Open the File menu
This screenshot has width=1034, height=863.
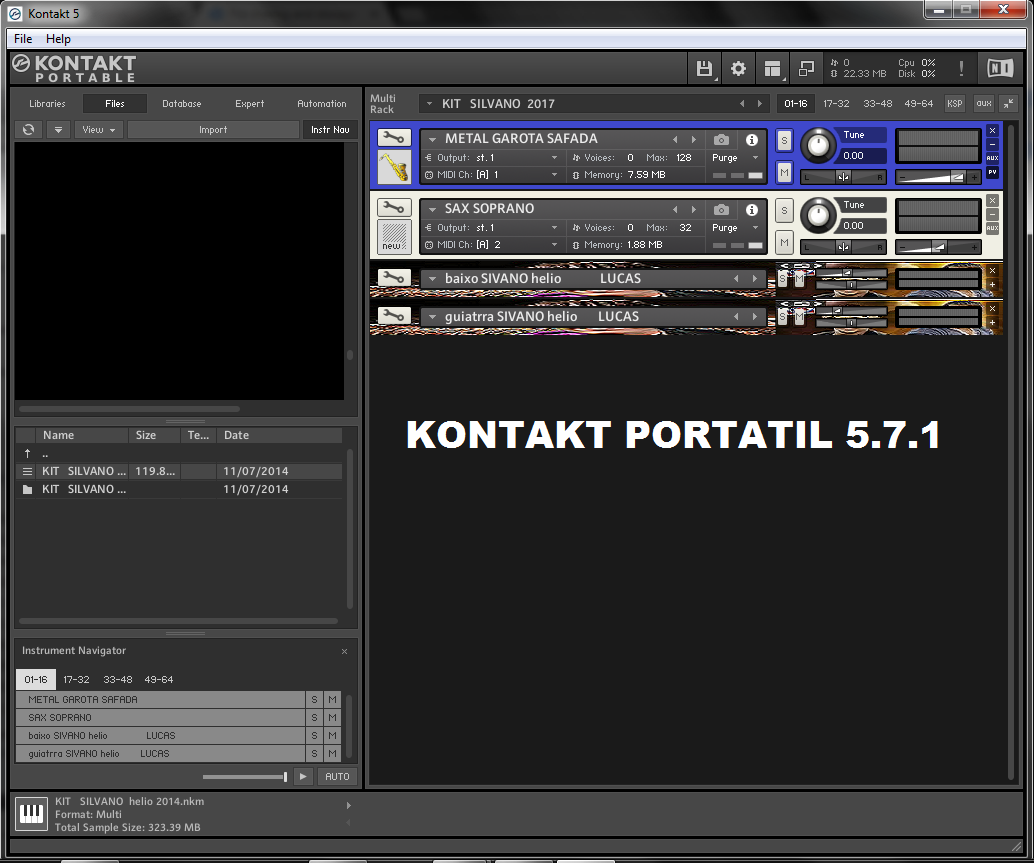[x=23, y=39]
